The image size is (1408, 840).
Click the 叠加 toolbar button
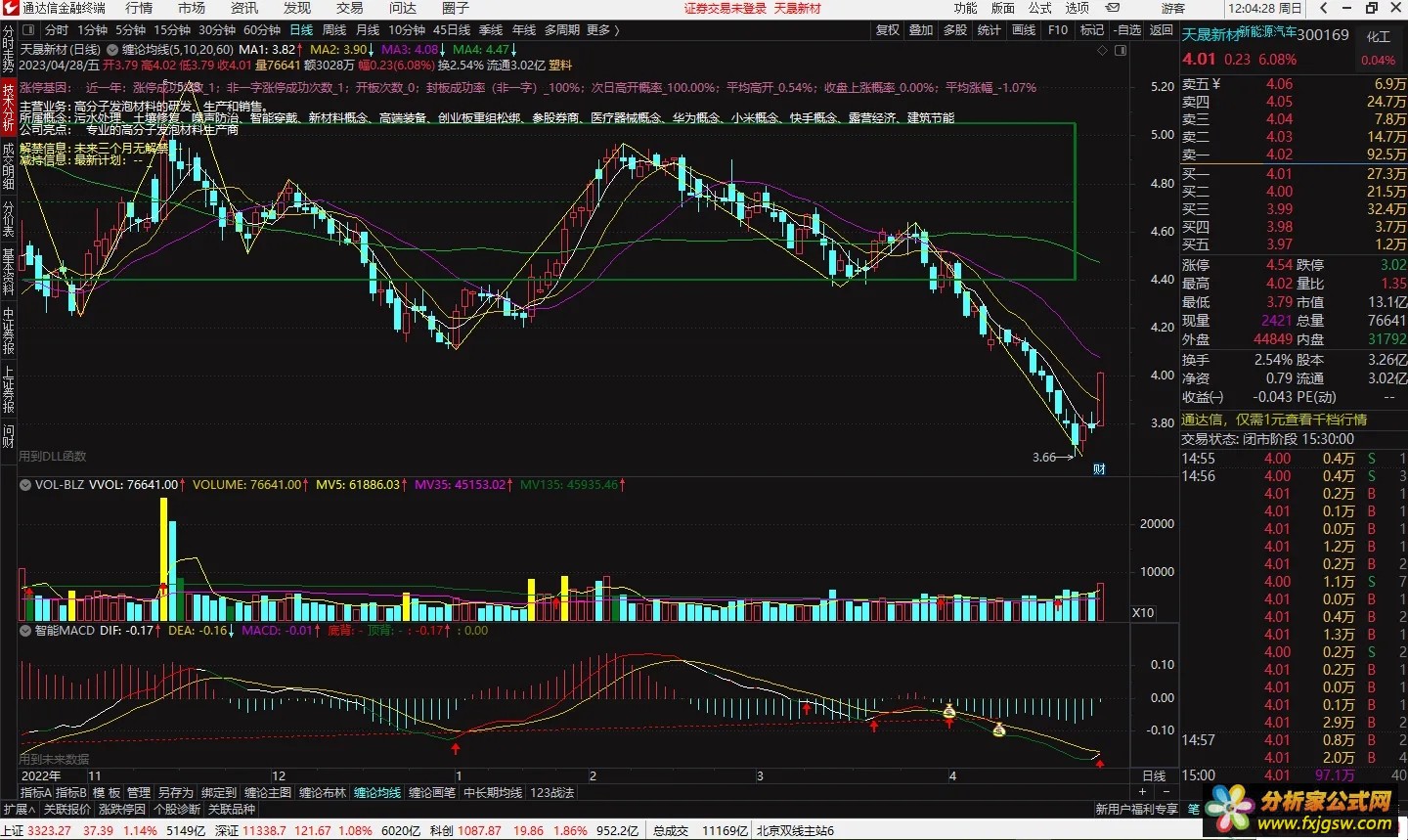click(922, 30)
